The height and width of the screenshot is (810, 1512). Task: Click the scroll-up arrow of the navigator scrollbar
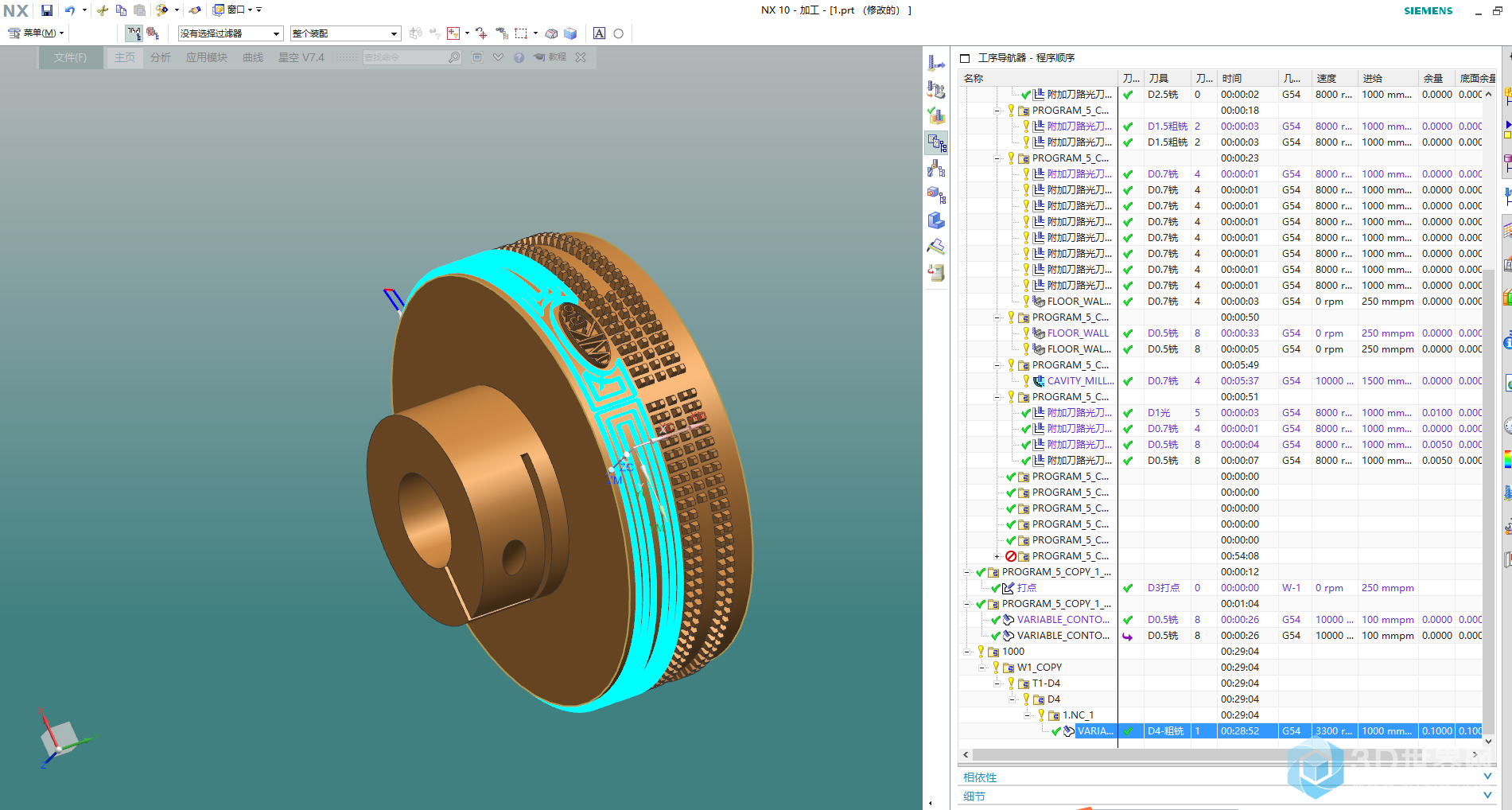click(1488, 94)
